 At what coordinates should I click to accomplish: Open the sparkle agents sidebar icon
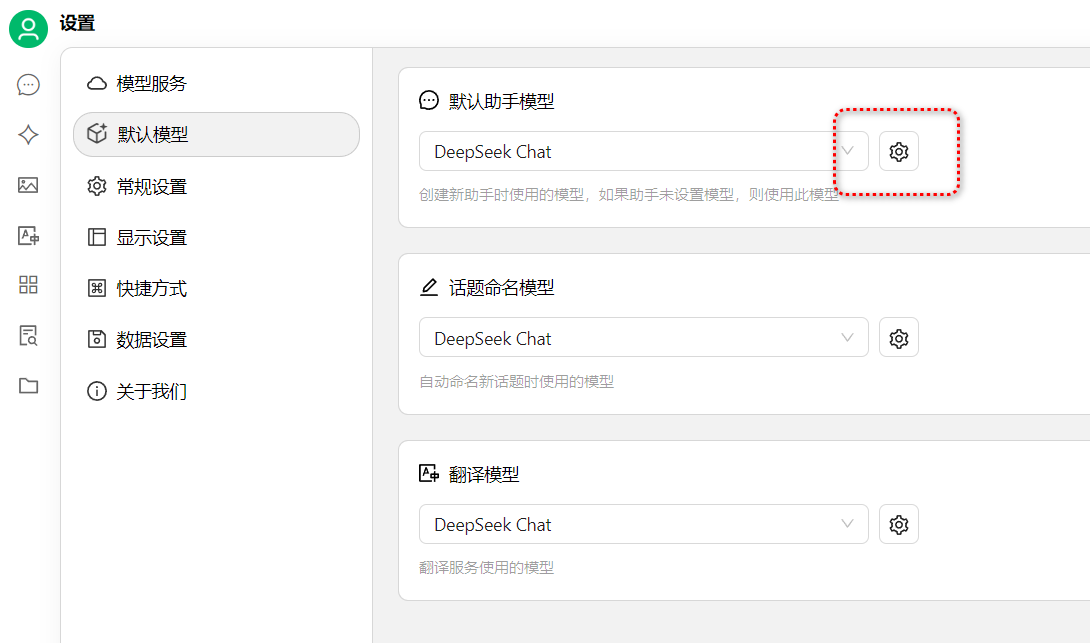(x=28, y=135)
